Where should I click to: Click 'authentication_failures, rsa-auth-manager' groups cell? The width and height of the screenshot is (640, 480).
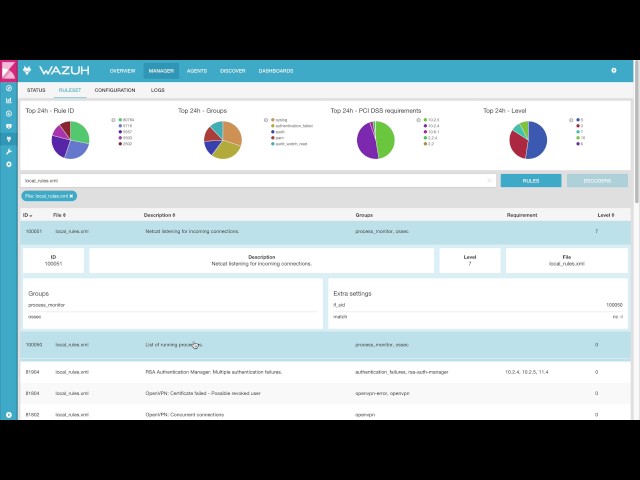(402, 372)
